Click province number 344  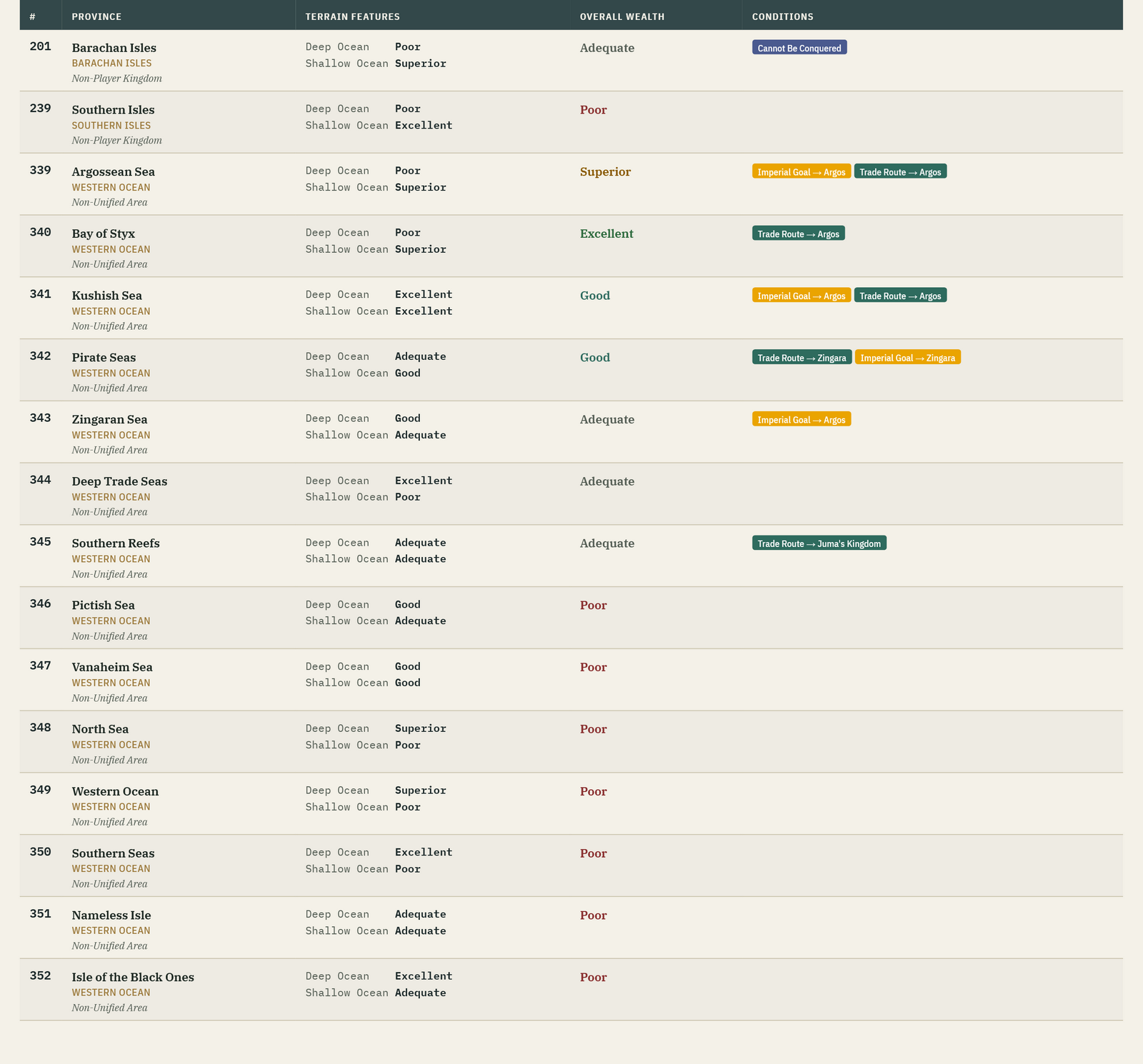click(x=41, y=481)
